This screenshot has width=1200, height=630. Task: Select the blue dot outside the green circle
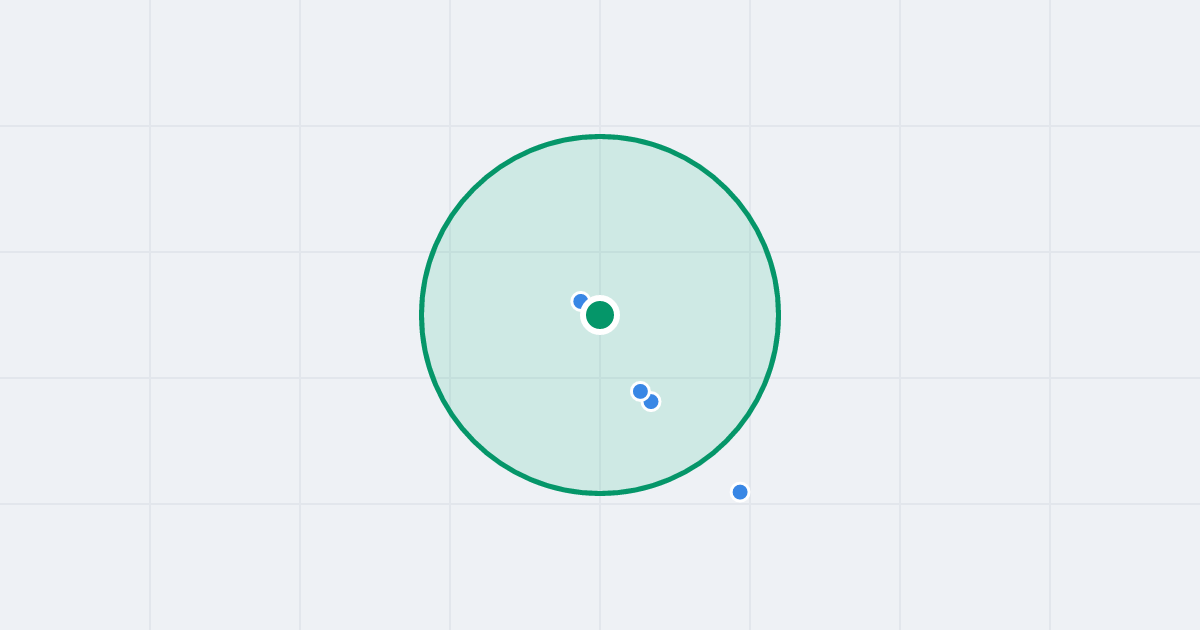tap(740, 492)
